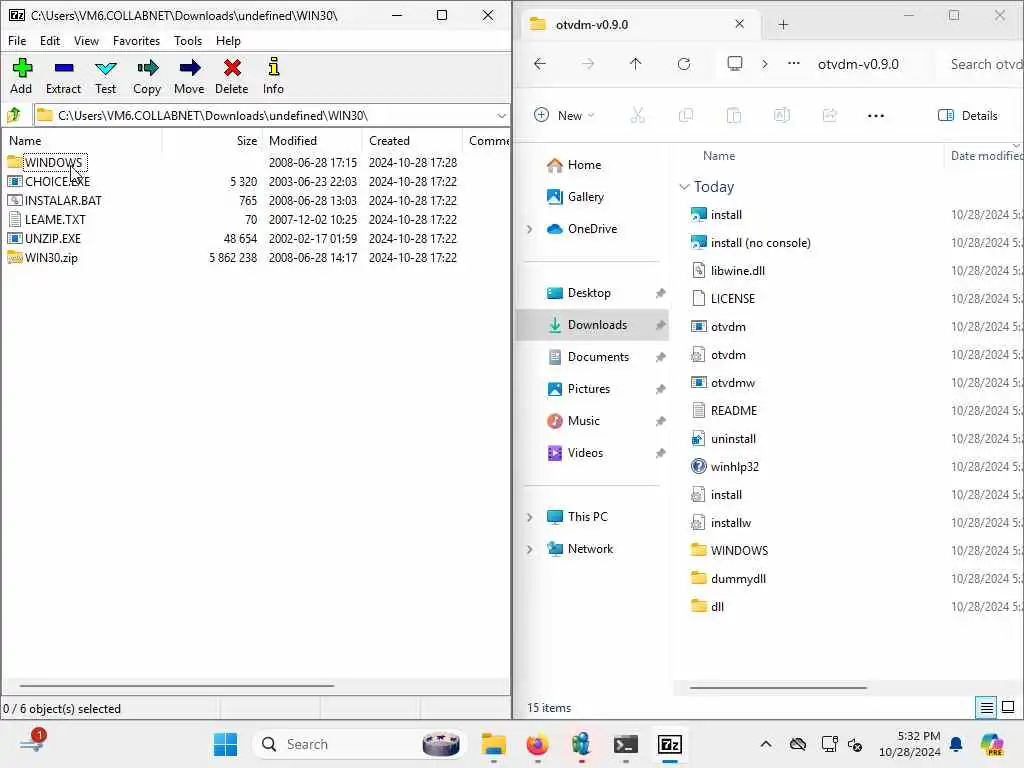Open the View menu in 7-Zip
1024x768 pixels.
[x=86, y=40]
